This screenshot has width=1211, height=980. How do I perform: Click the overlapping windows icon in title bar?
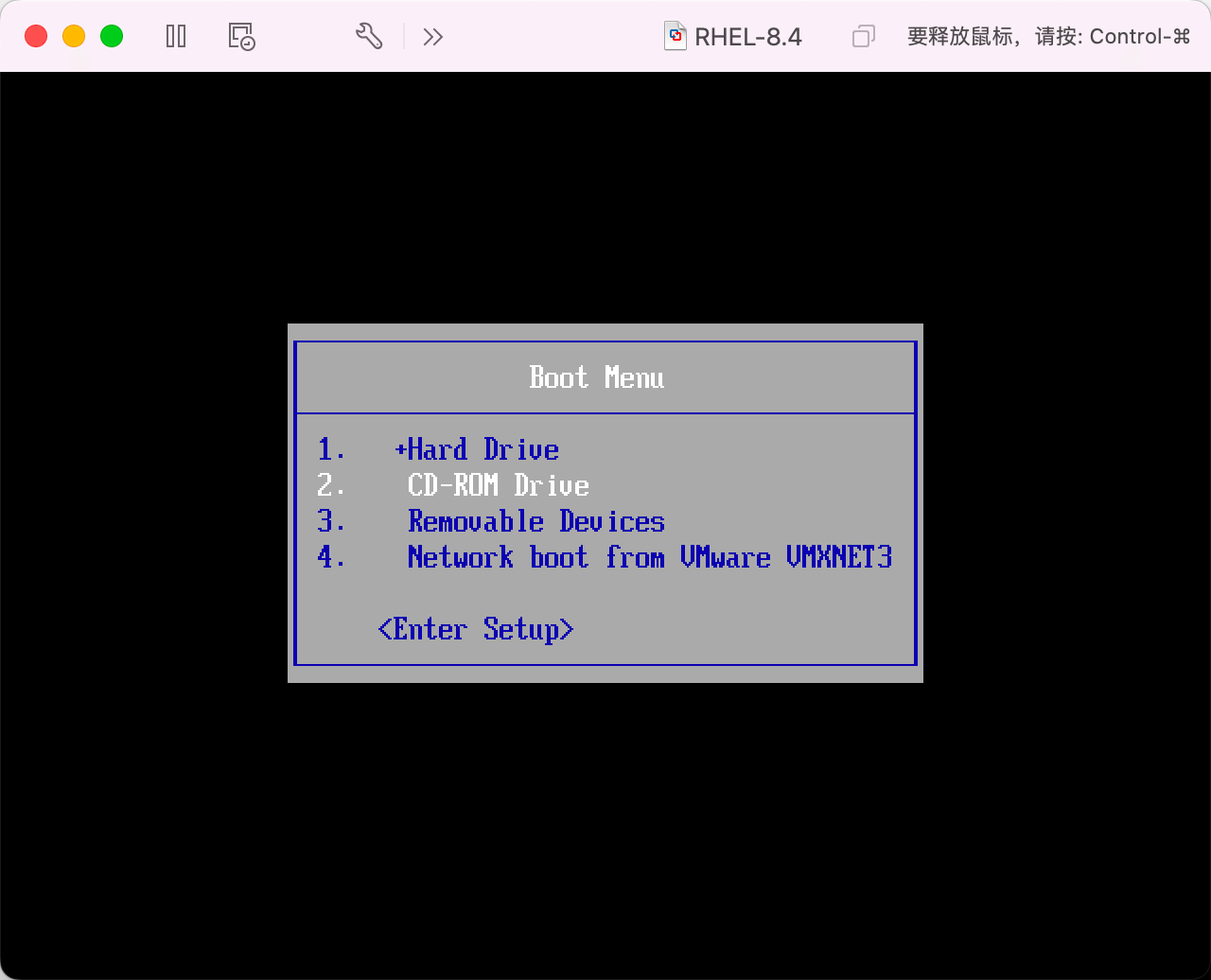(863, 37)
